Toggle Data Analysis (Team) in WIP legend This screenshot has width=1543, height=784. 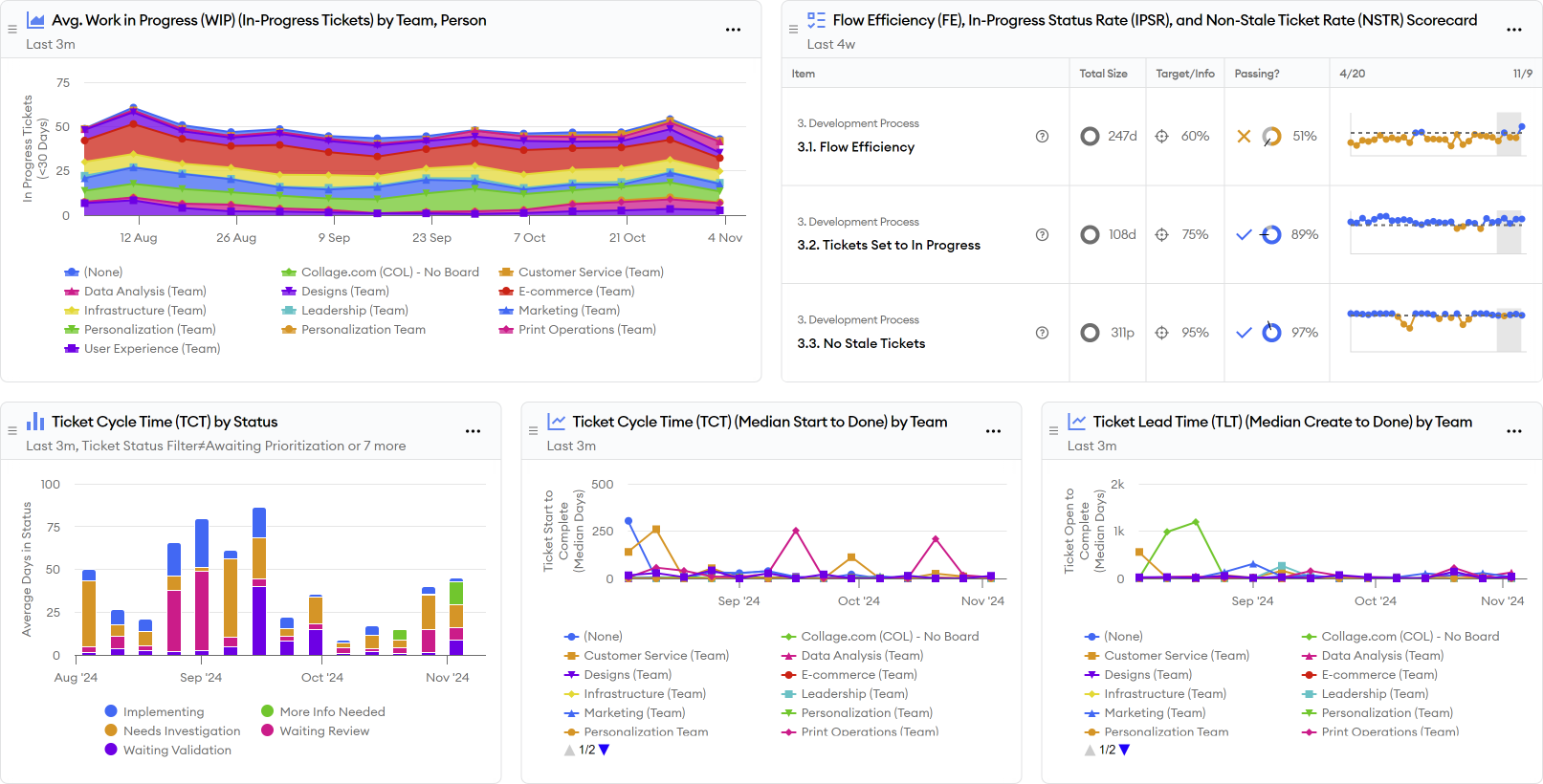(144, 292)
